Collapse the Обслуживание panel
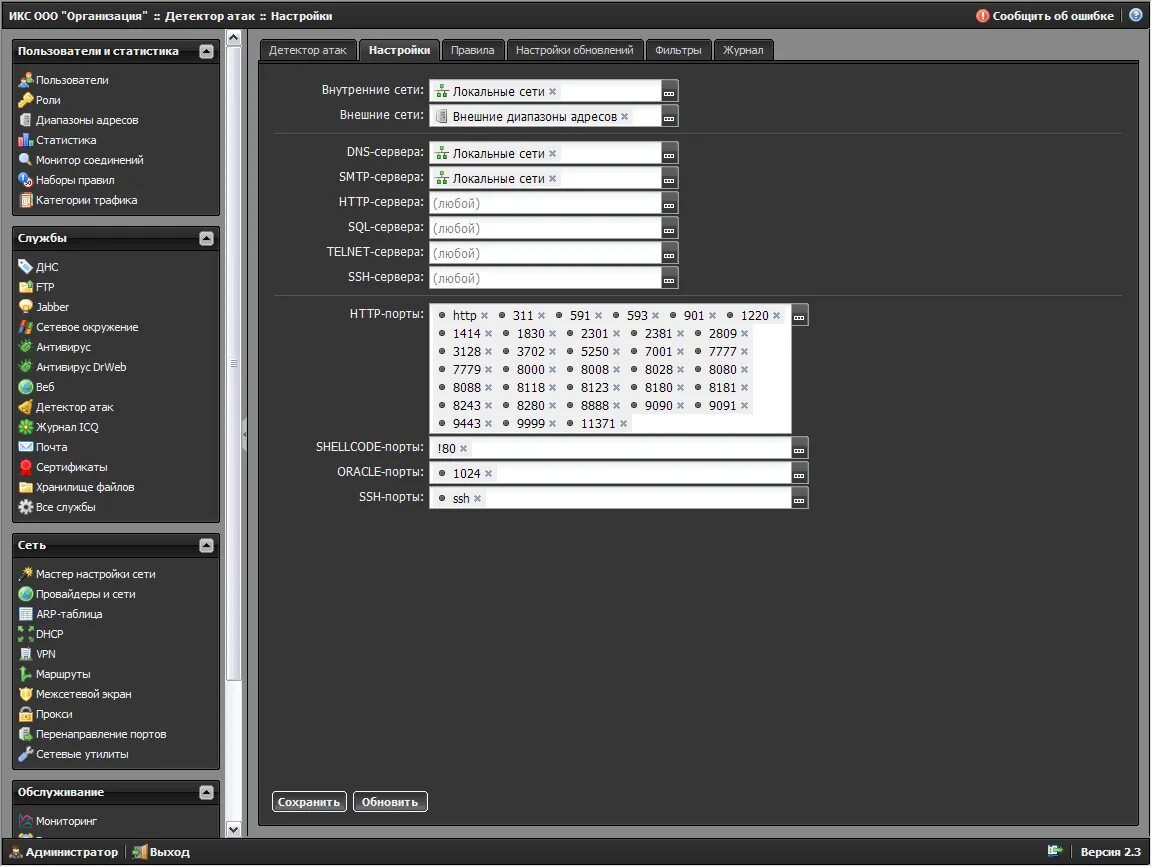Screen dimensions: 1152x867 click(x=206, y=792)
